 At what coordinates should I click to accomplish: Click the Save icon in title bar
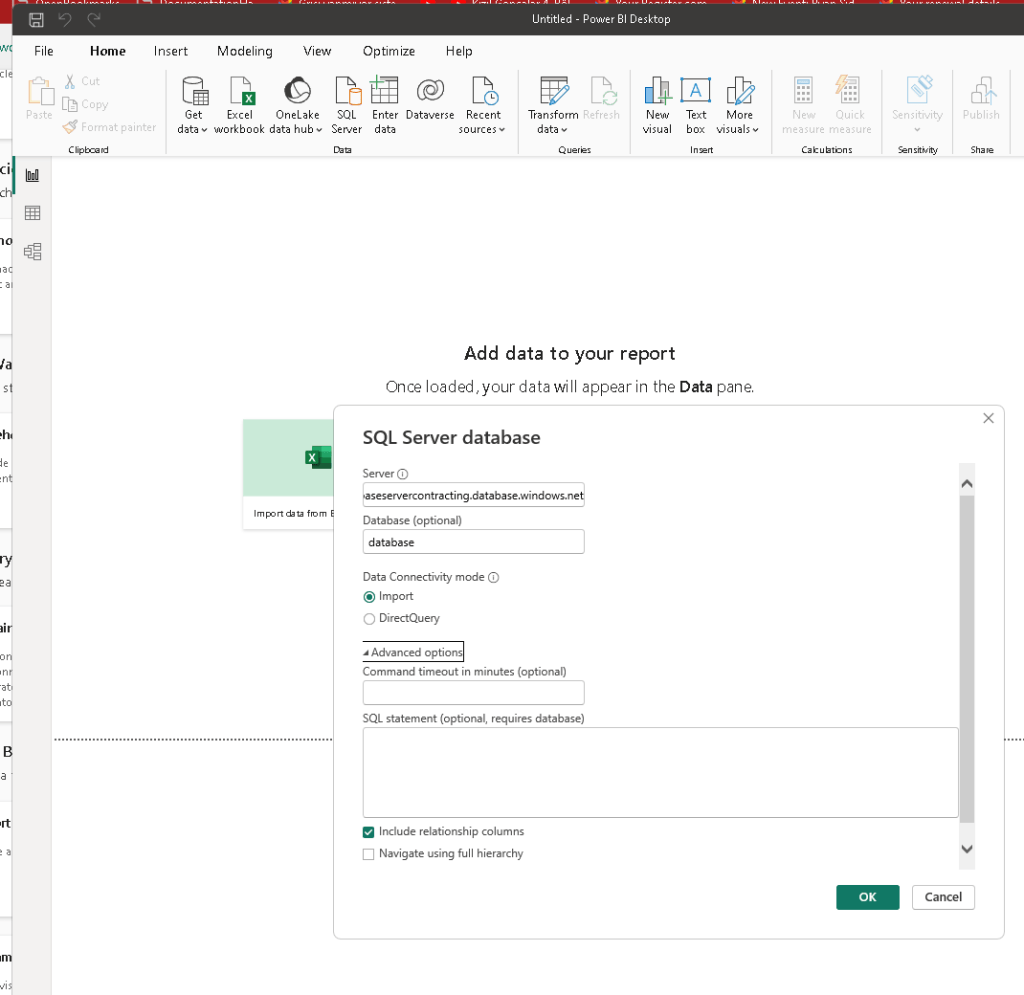coord(37,20)
